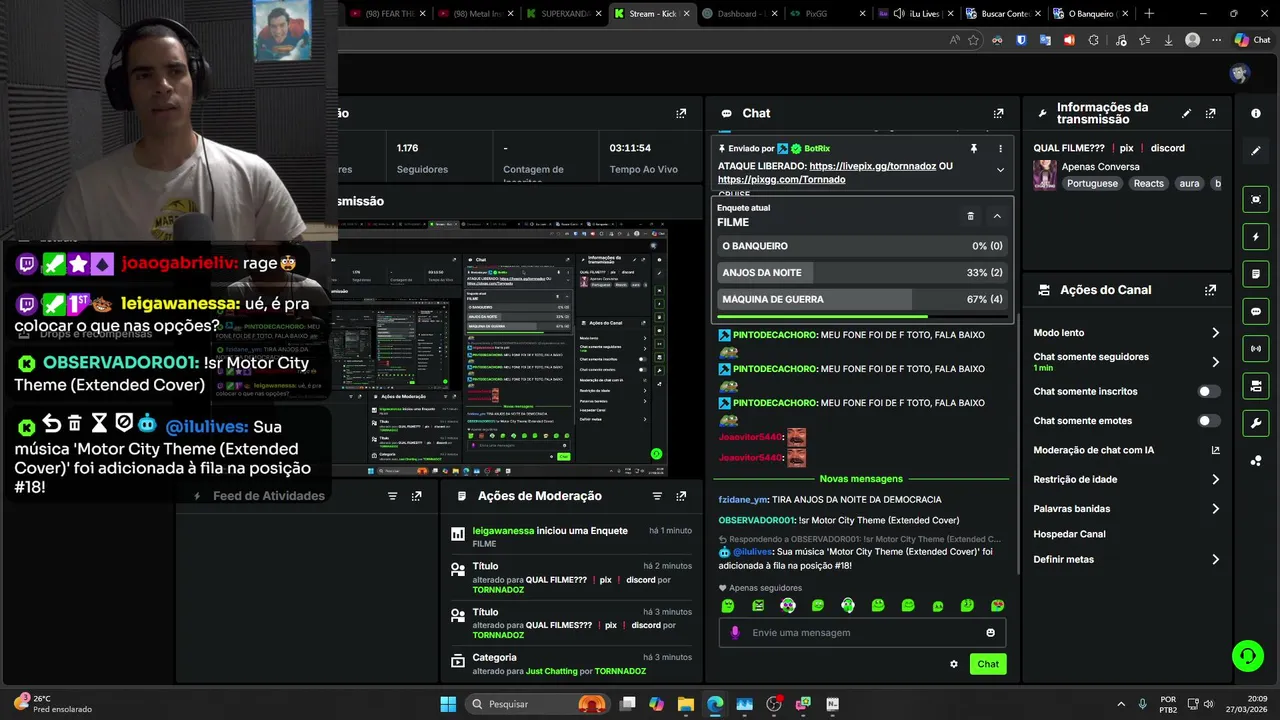Pop out the Ações de Moderação panel
Image resolution: width=1280 pixels, height=720 pixels.
681,496
